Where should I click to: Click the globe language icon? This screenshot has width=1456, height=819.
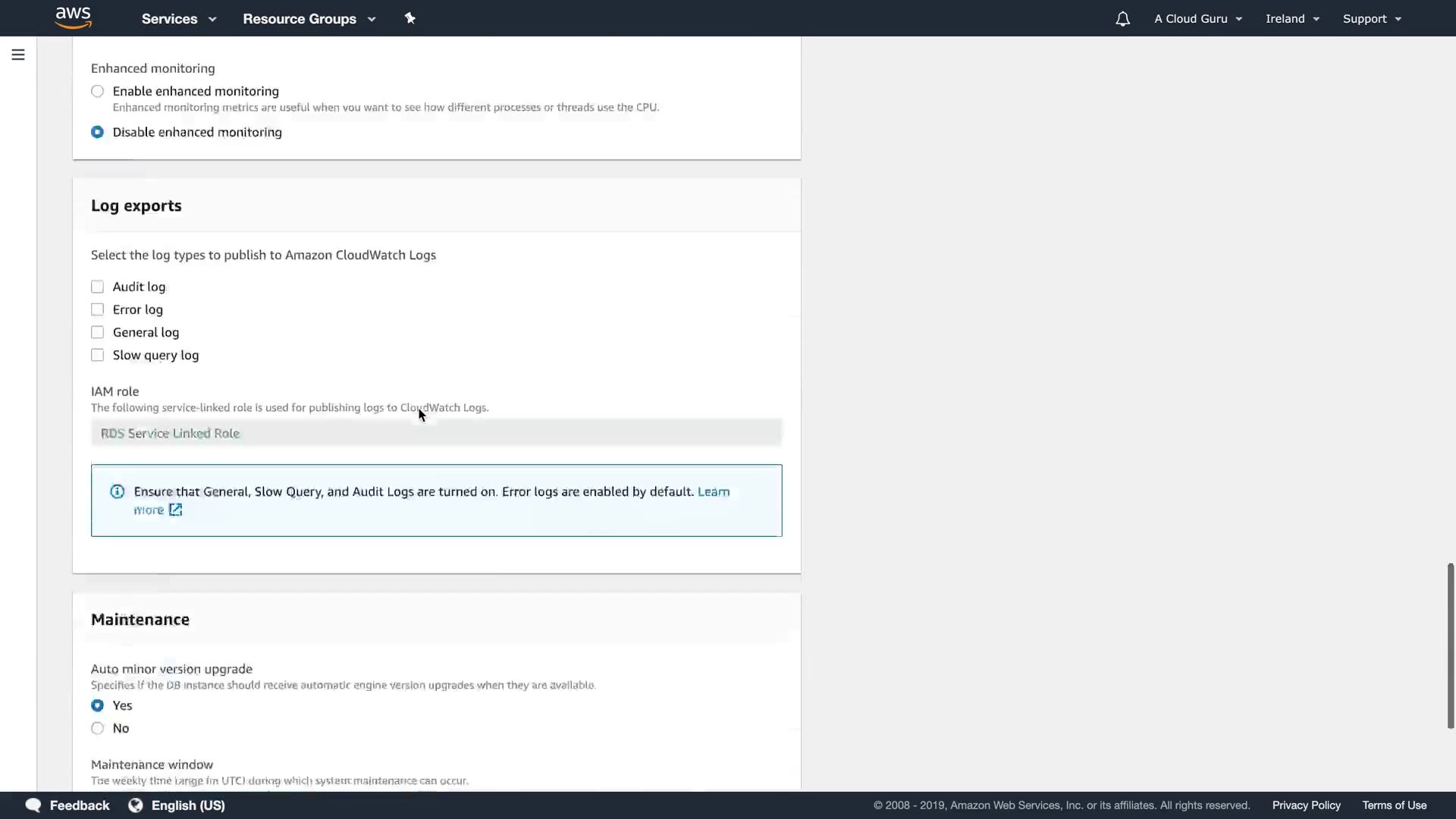pyautogui.click(x=136, y=805)
